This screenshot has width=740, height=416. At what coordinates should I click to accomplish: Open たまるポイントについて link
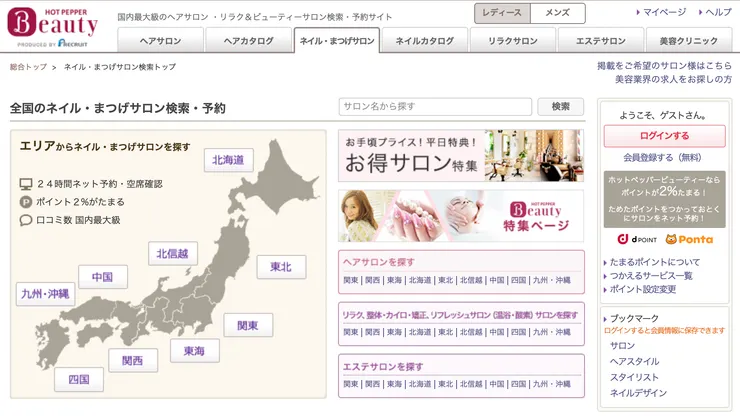[x=654, y=262]
